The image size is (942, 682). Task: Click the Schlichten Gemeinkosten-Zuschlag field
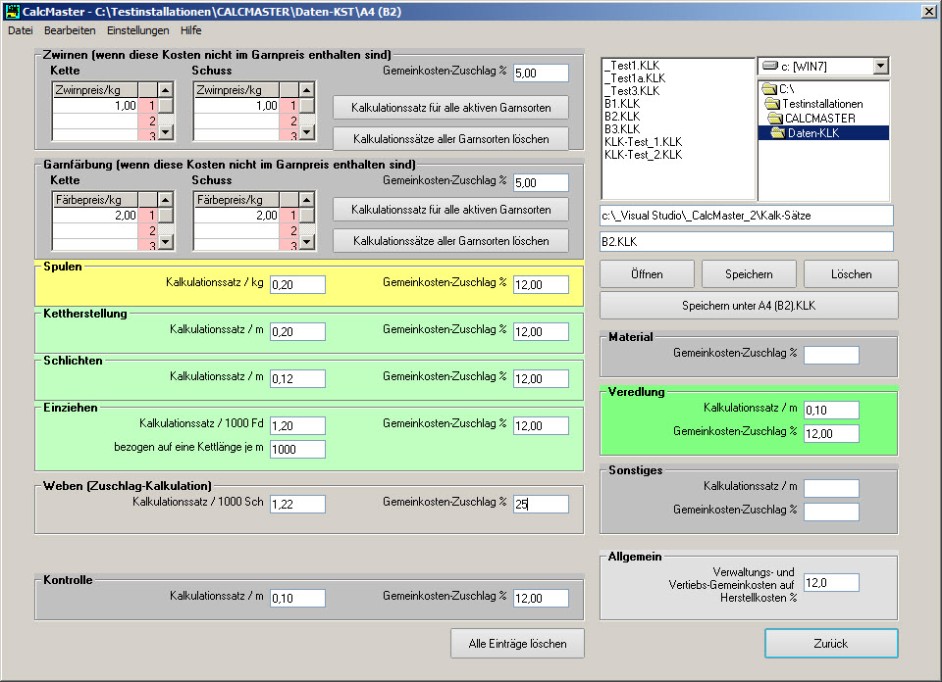[x=541, y=379]
